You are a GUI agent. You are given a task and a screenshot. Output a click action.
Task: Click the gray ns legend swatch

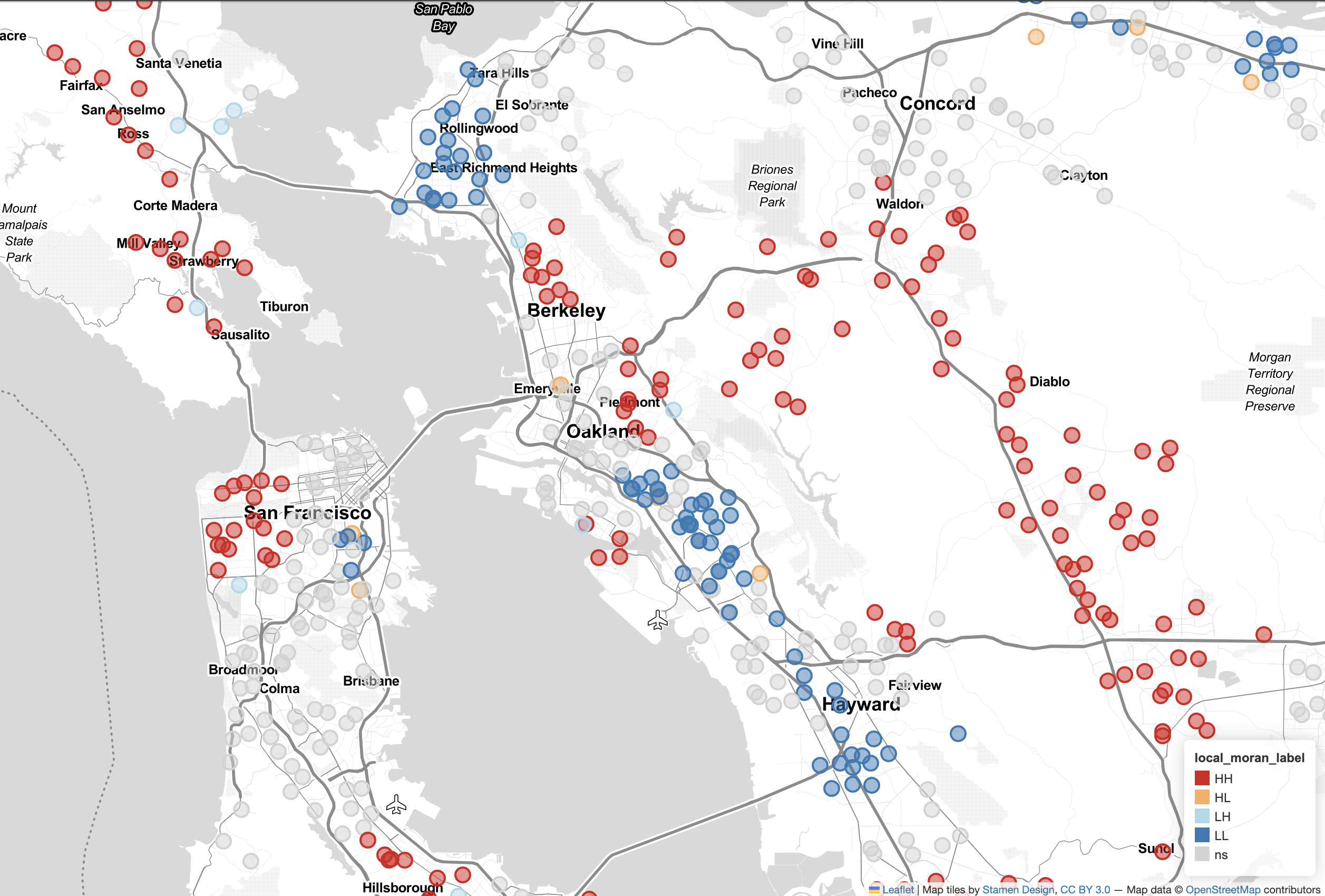coord(1202,854)
